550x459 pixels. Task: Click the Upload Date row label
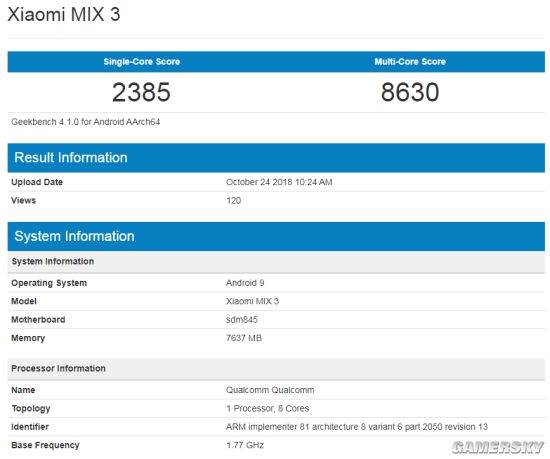click(37, 182)
